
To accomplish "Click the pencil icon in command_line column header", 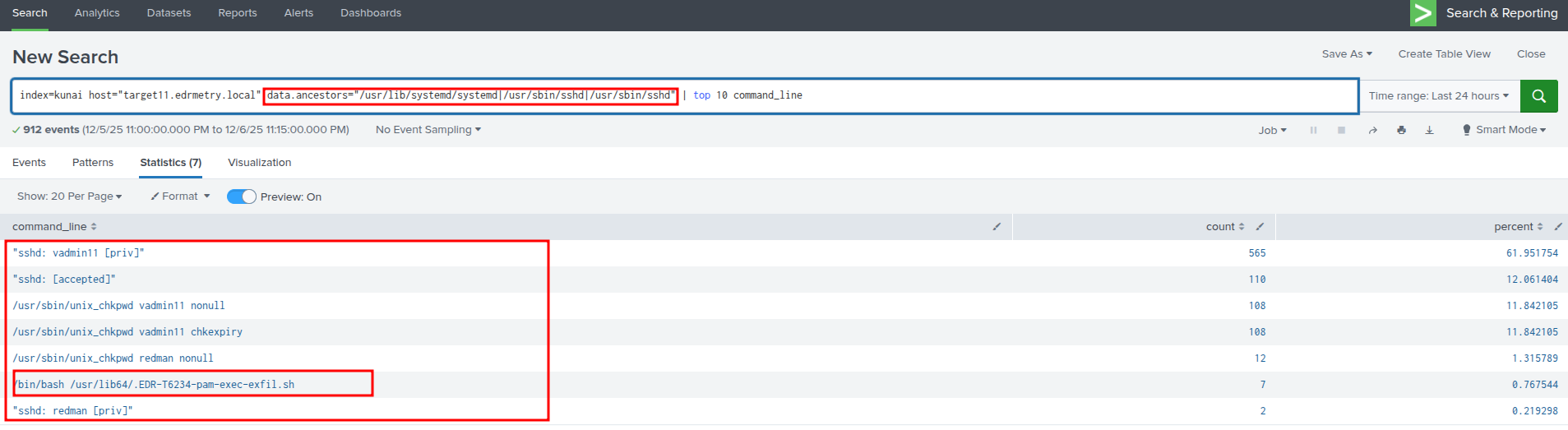I will click(x=997, y=227).
